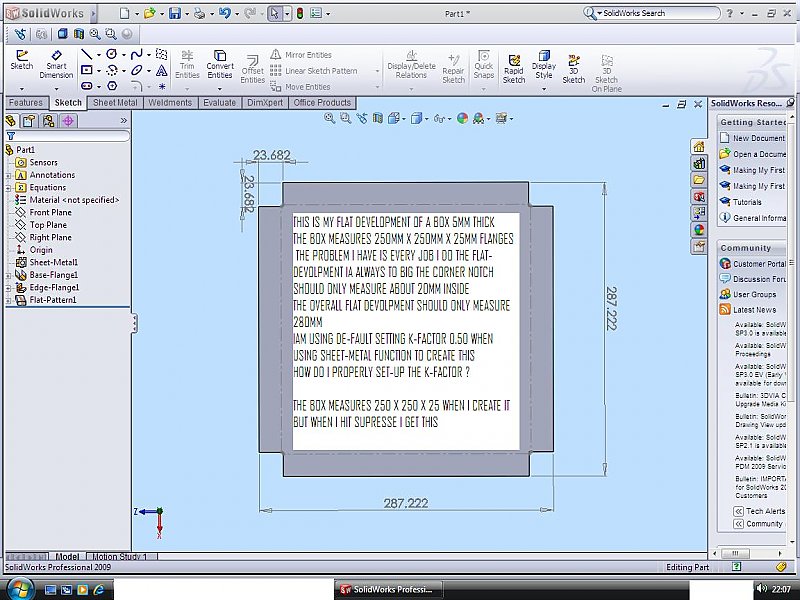Open the Open-file dropdown arrow

[x=162, y=14]
